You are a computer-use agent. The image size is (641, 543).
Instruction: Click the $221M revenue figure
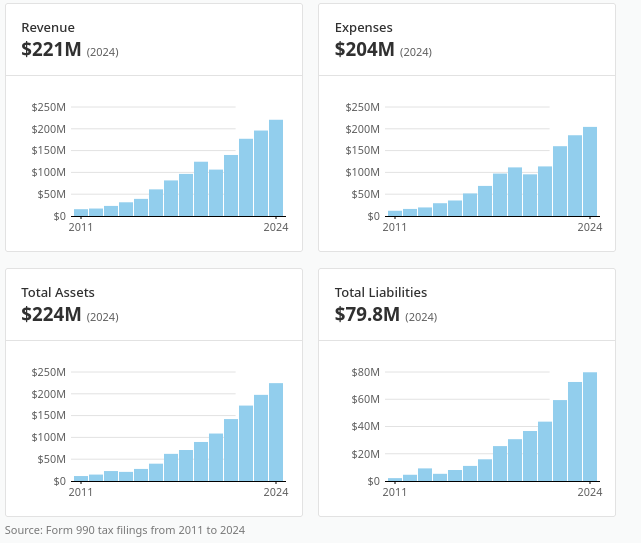51,49
